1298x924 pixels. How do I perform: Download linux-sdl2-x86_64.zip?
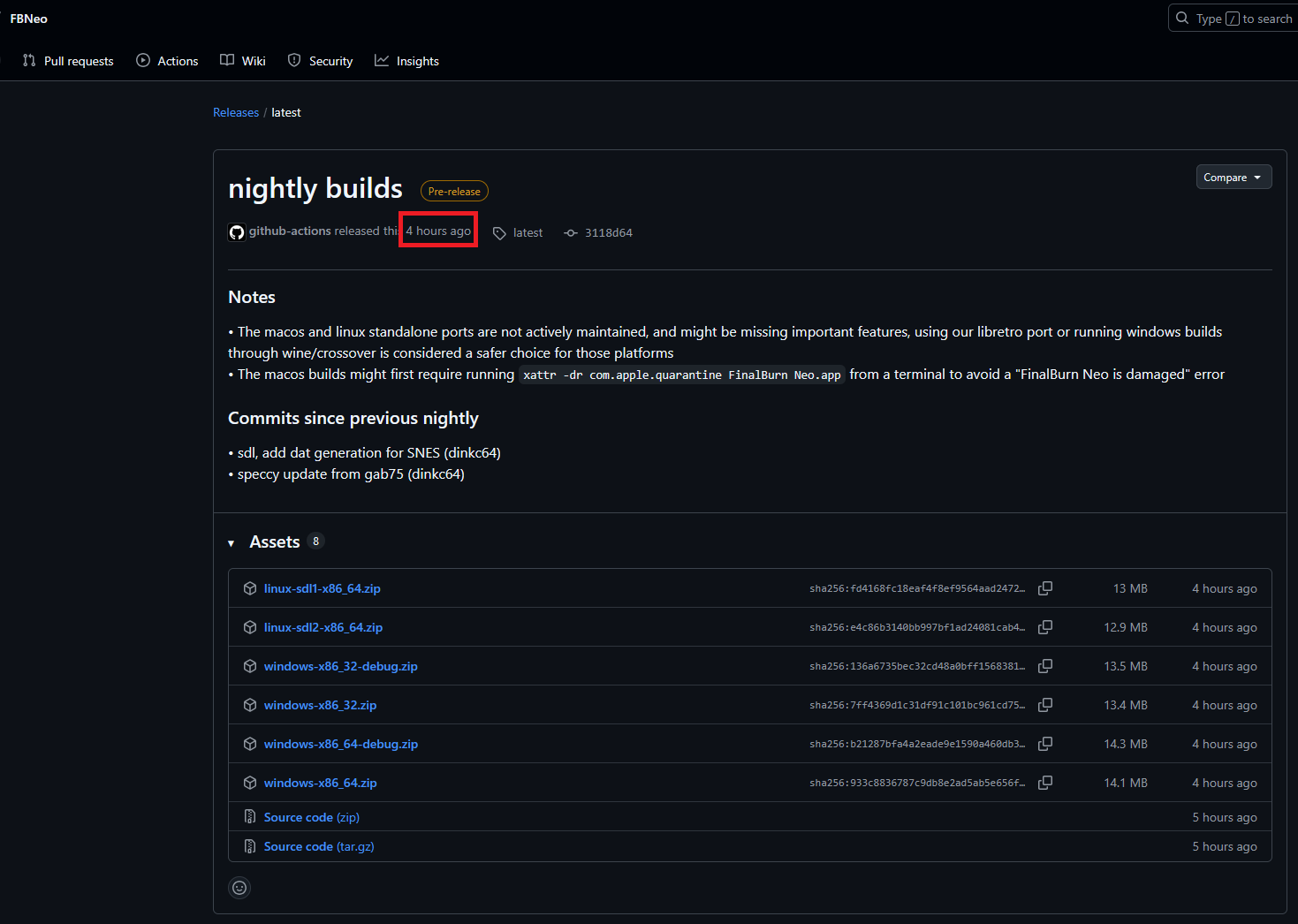pyautogui.click(x=323, y=627)
